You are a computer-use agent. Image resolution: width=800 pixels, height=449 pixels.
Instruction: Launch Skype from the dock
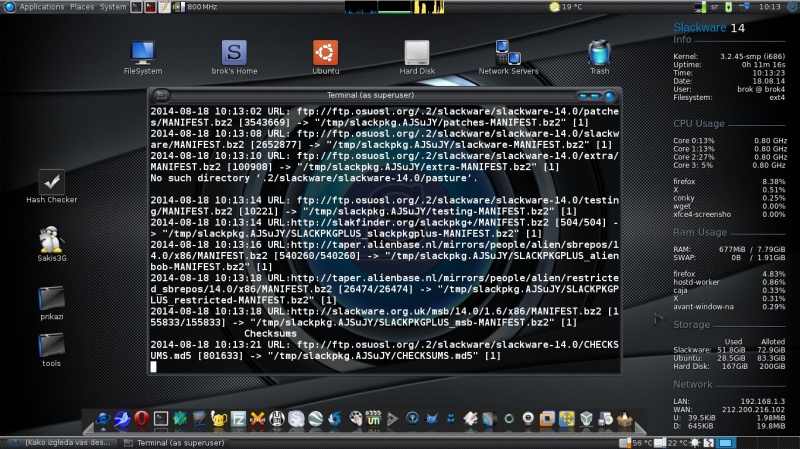click(x=296, y=419)
